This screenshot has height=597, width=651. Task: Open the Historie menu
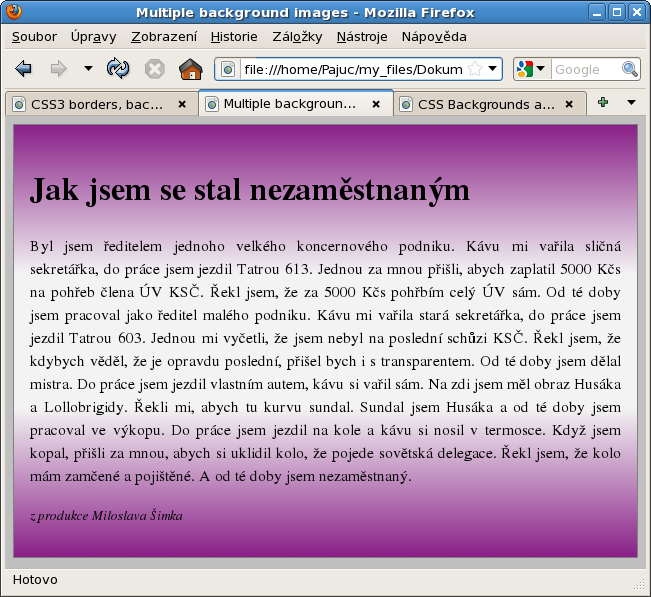[x=234, y=37]
